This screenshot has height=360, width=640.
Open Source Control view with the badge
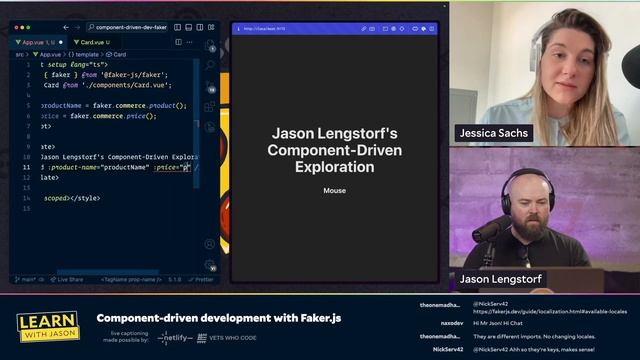tap(210, 87)
